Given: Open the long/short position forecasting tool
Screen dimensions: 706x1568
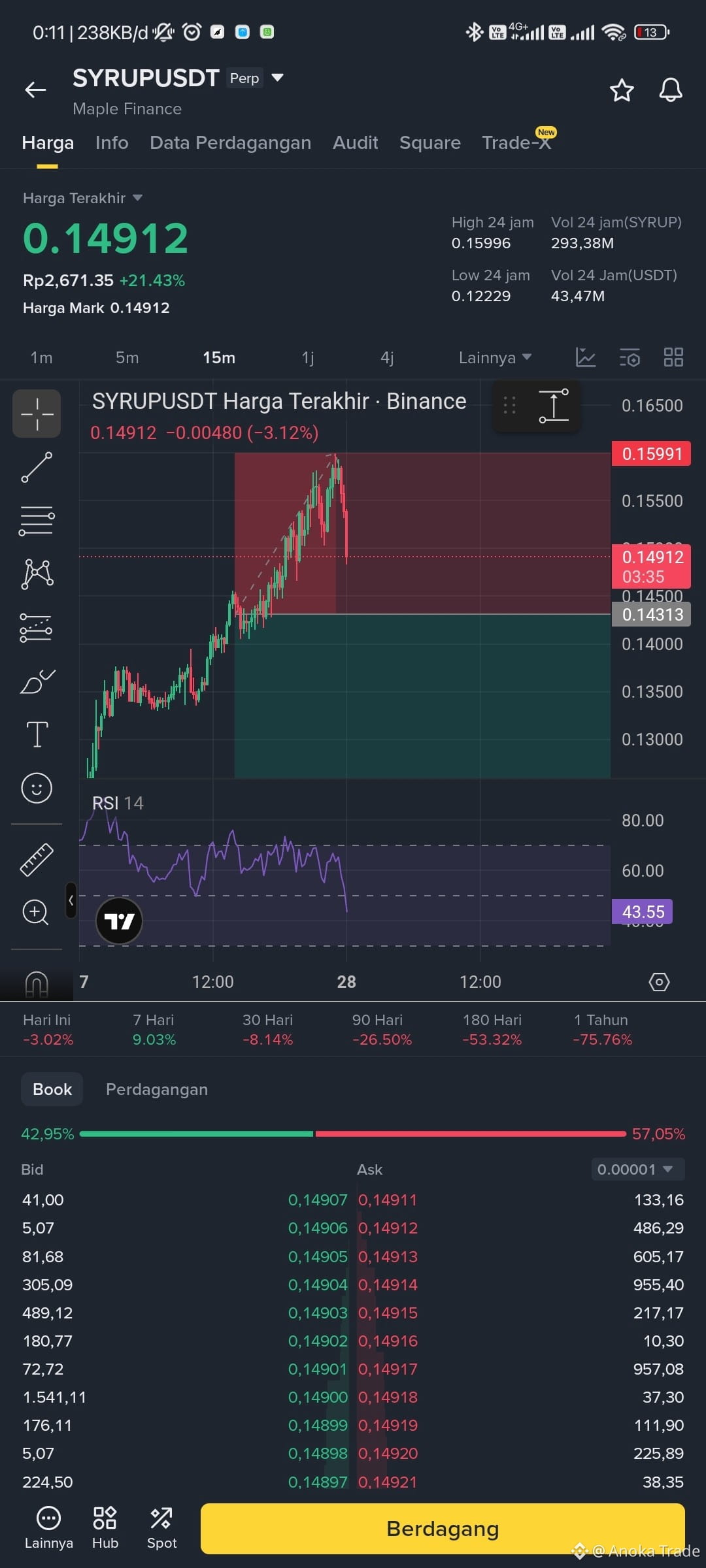Looking at the screenshot, I should (37, 628).
